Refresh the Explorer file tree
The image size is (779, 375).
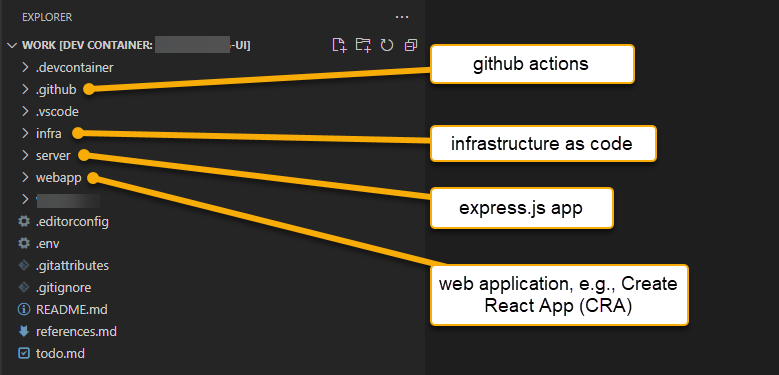387,45
